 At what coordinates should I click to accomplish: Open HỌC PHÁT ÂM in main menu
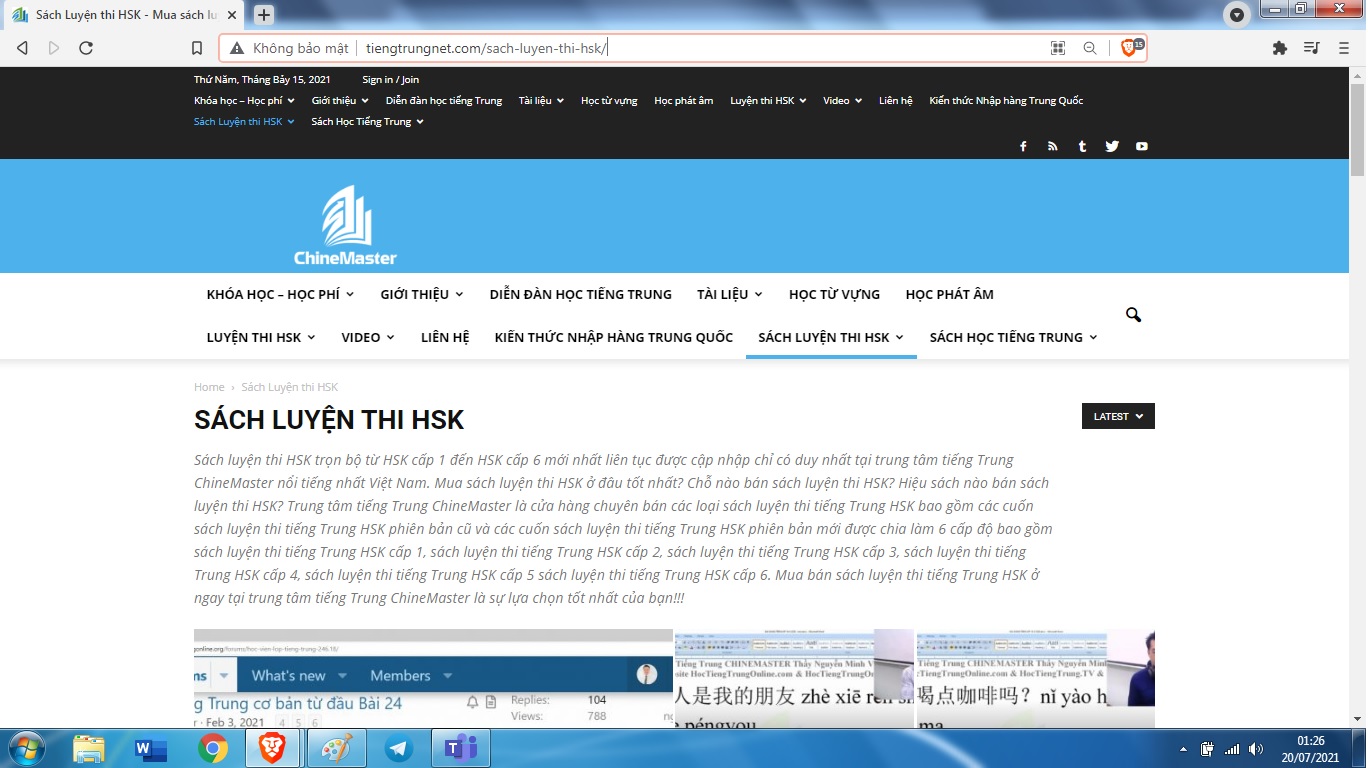pyautogui.click(x=950, y=294)
